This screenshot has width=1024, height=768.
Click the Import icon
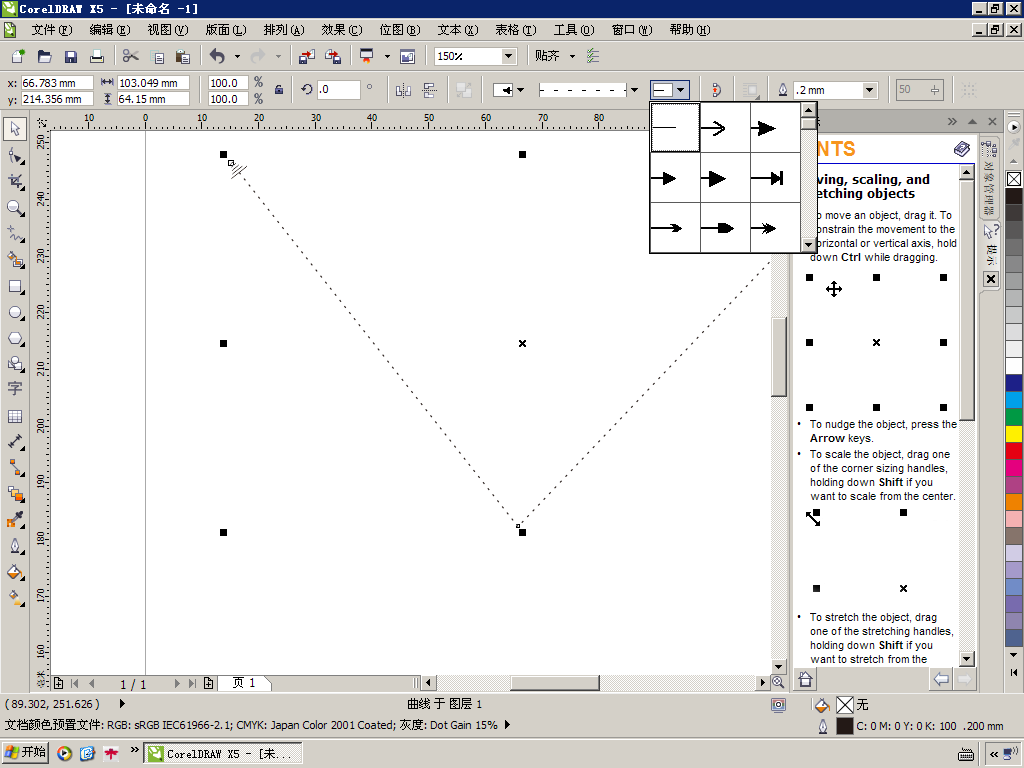tap(307, 56)
